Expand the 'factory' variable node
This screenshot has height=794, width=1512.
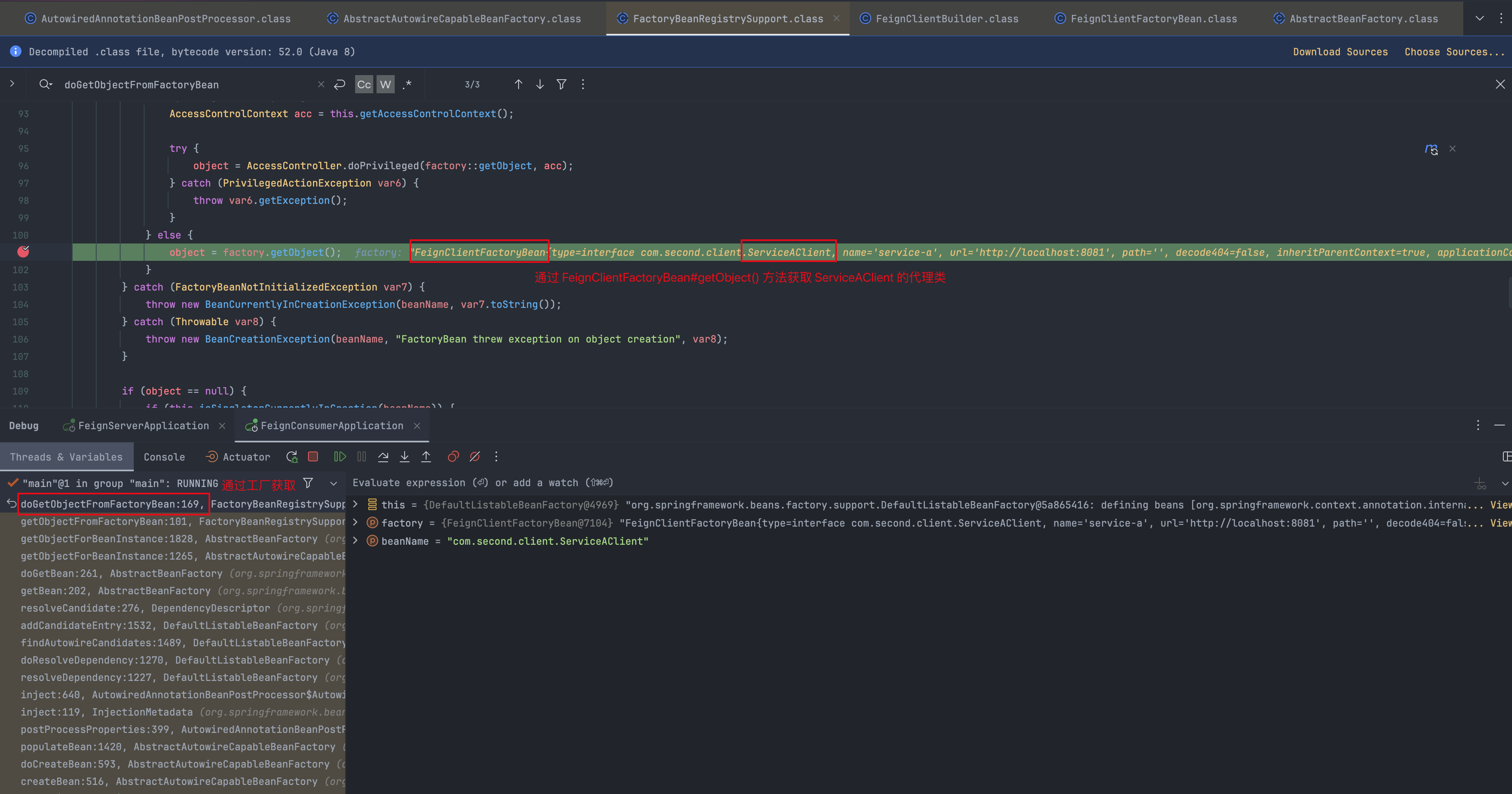pyautogui.click(x=355, y=522)
